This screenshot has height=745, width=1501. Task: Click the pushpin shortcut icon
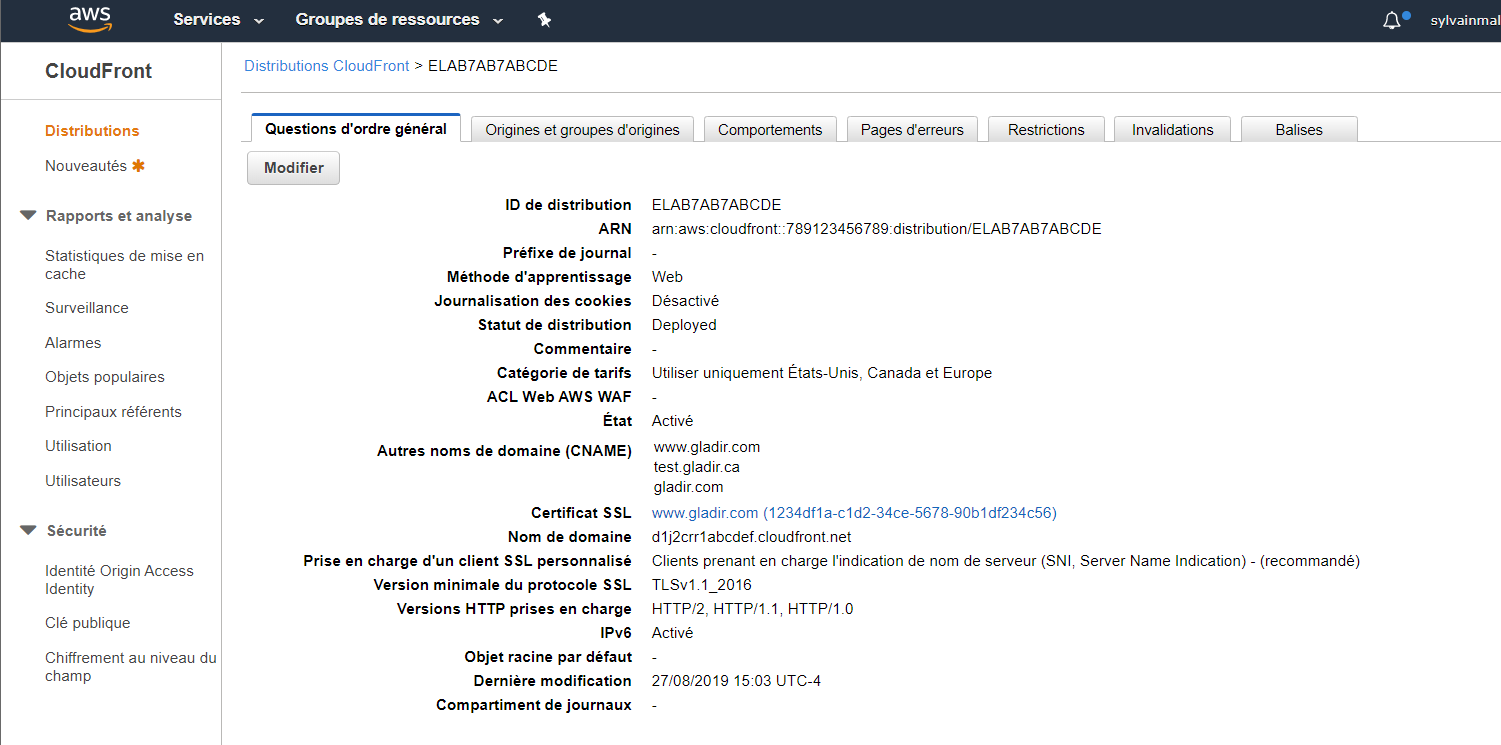point(544,19)
